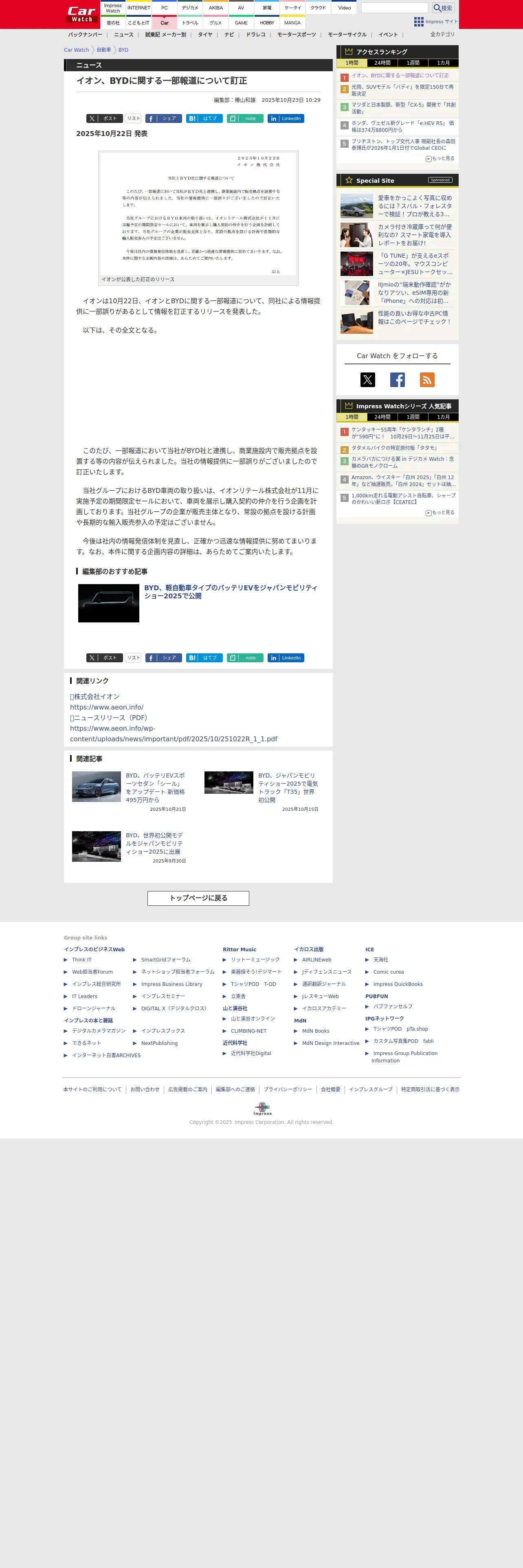Viewport: 523px width, 1568px height.
Task: Open BYD シール update article thumbnail
Action: (96, 786)
